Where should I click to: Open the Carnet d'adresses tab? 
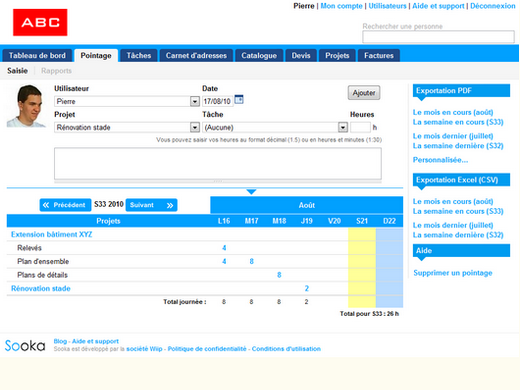coord(196,55)
